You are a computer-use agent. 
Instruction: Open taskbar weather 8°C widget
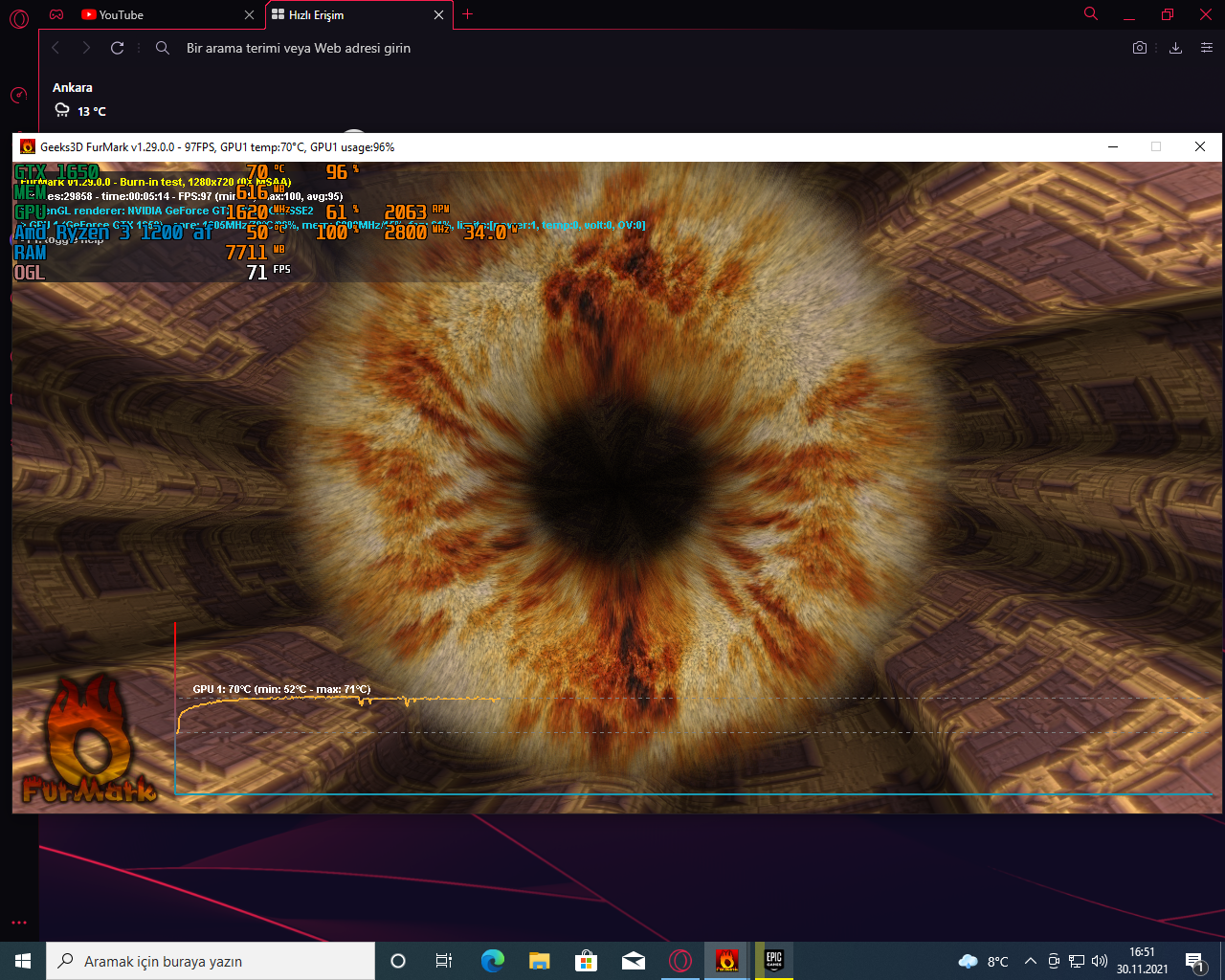[x=983, y=961]
